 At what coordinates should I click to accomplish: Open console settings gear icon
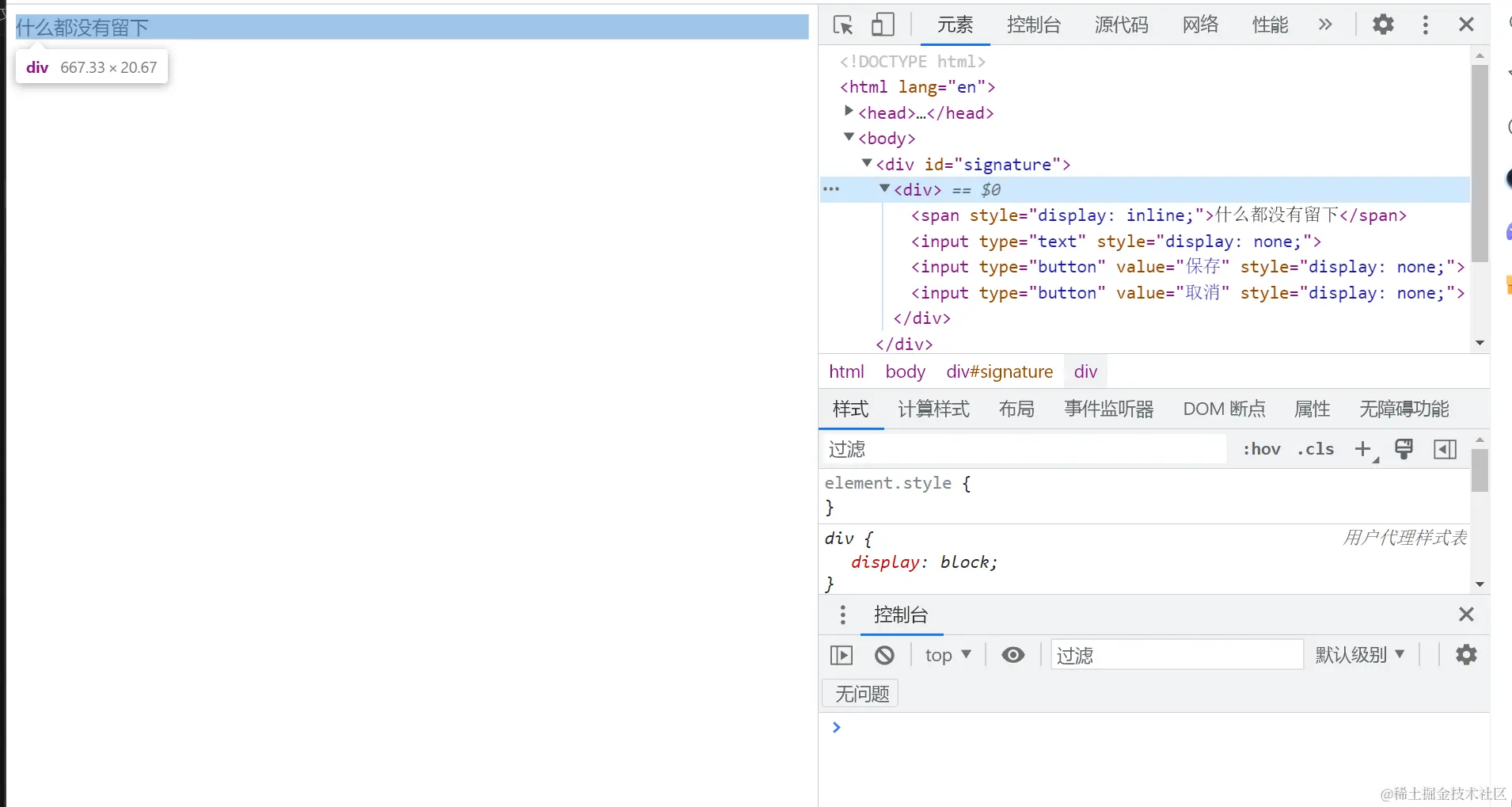[x=1466, y=655]
